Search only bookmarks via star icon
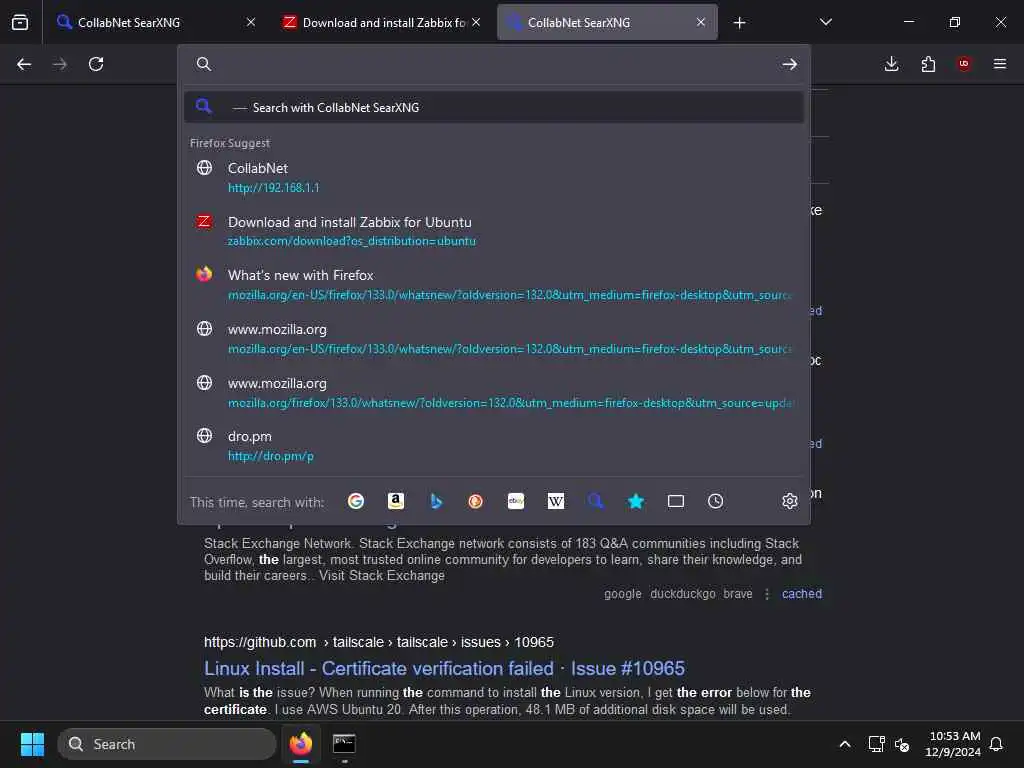Screen dimensions: 1024x768 [636, 501]
